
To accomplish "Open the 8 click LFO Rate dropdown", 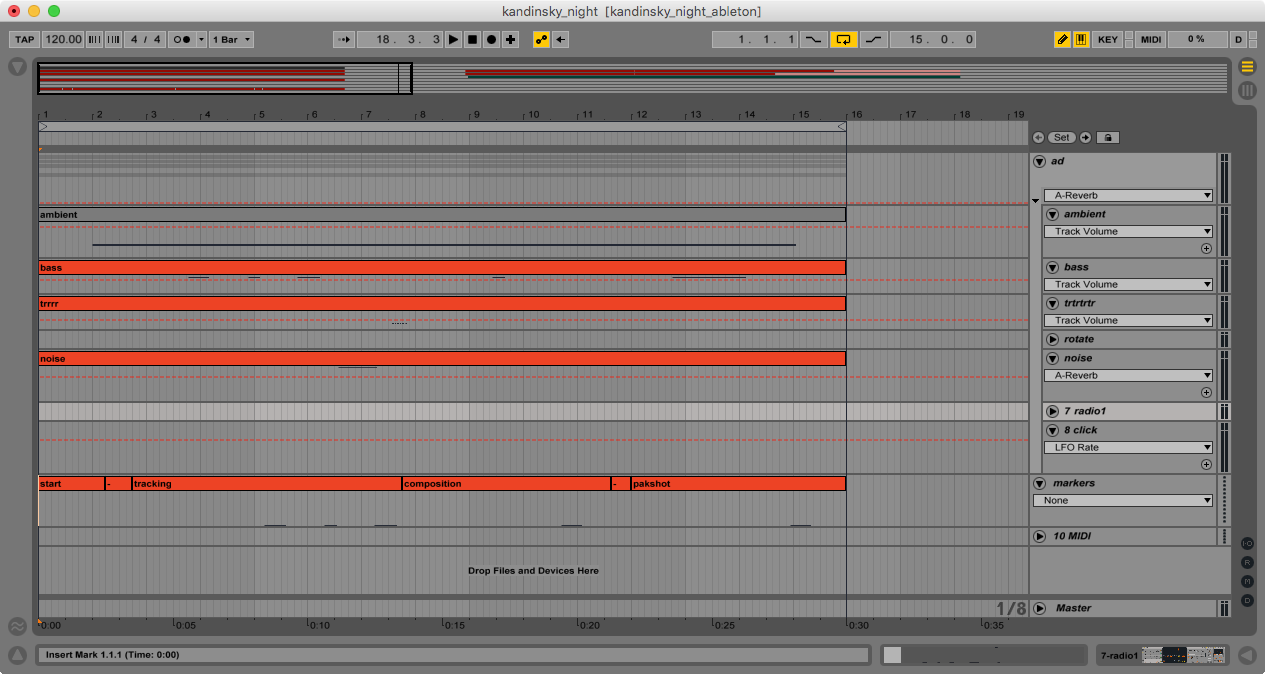I will click(x=1127, y=447).
